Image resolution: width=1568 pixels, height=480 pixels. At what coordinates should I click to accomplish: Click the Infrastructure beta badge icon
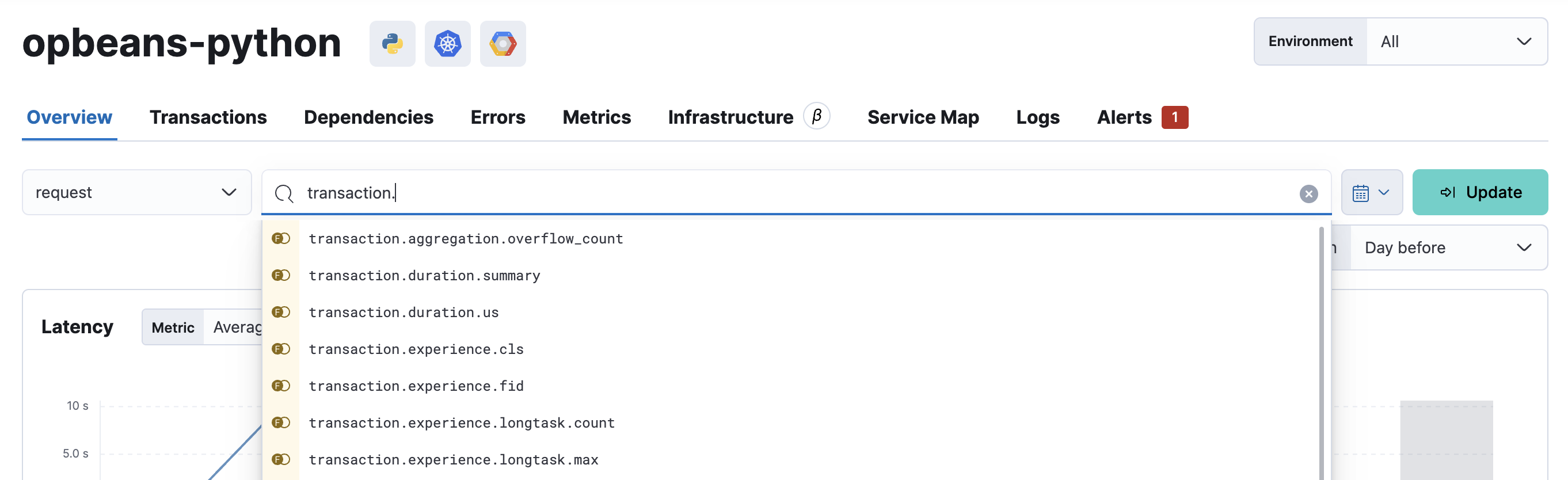(816, 116)
